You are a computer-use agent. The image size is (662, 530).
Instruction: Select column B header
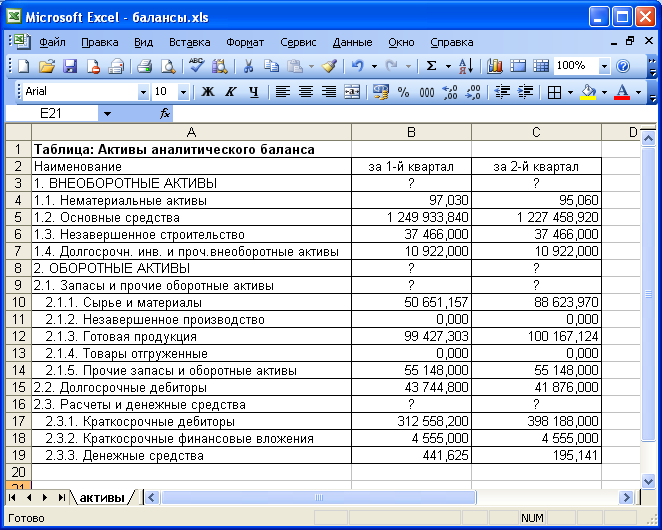coord(411,133)
